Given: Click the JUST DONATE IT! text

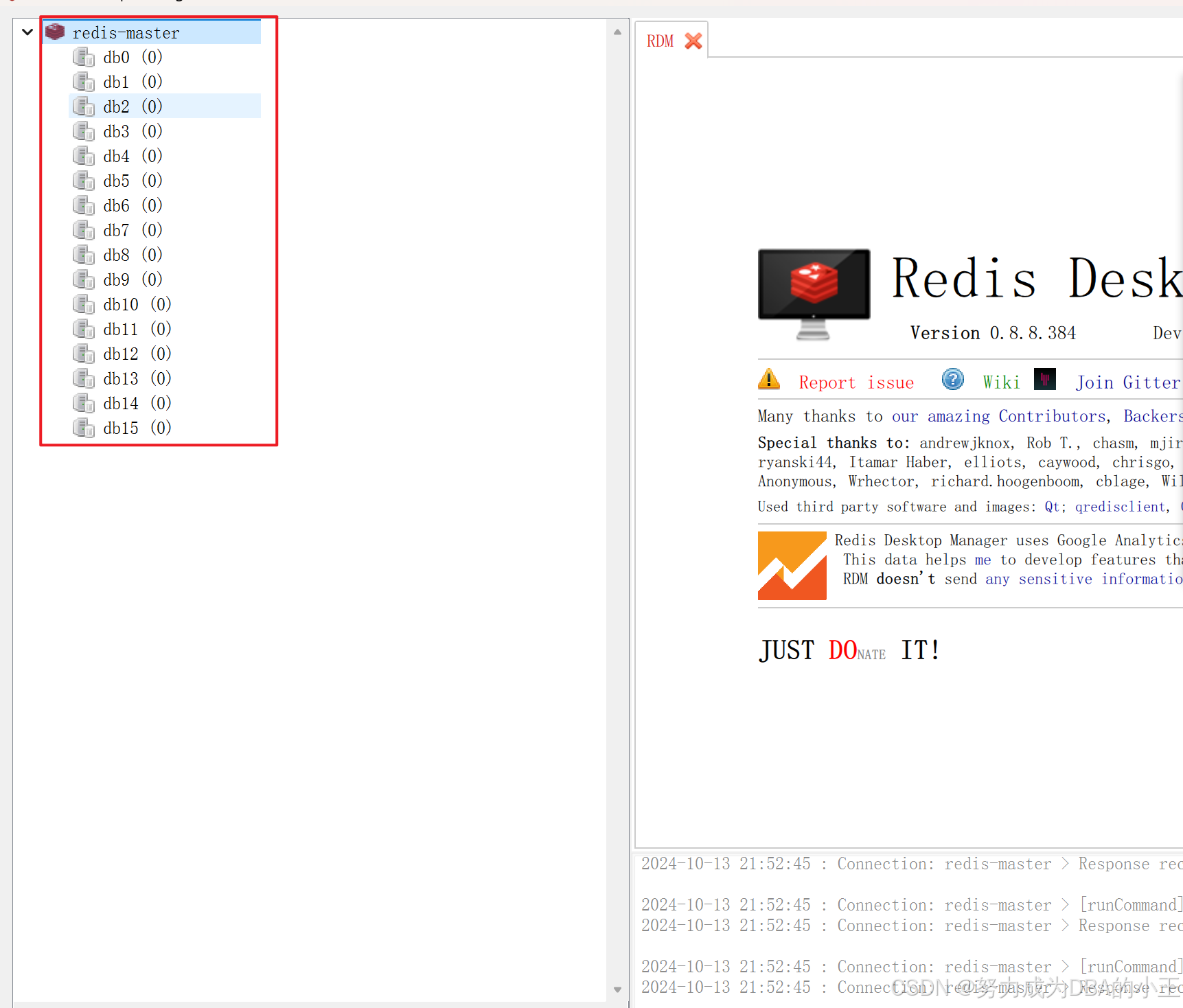Looking at the screenshot, I should pos(849,650).
